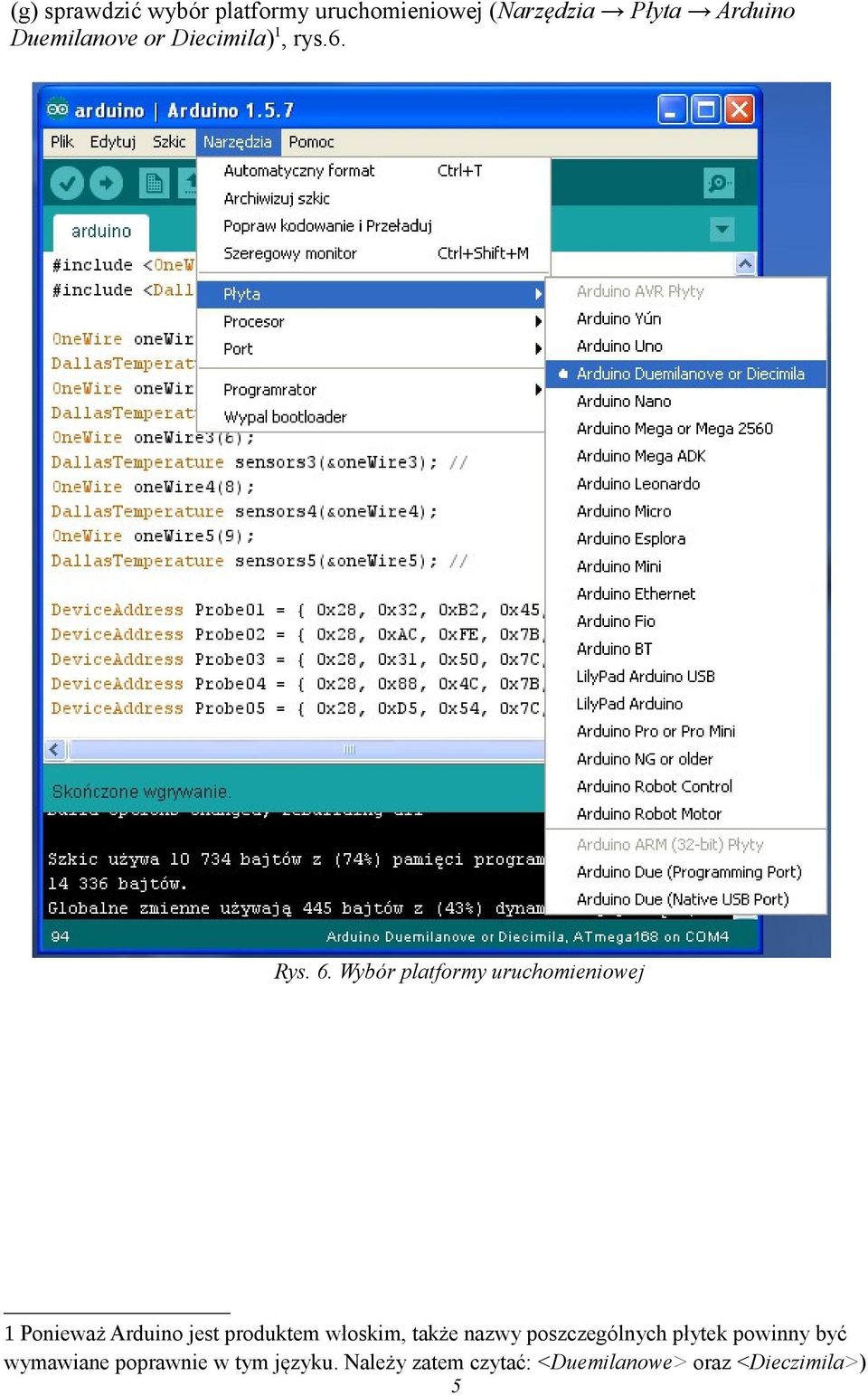This screenshot has height=1395, width=868.
Task: Select Arduino Leonardo board
Action: tap(686, 484)
